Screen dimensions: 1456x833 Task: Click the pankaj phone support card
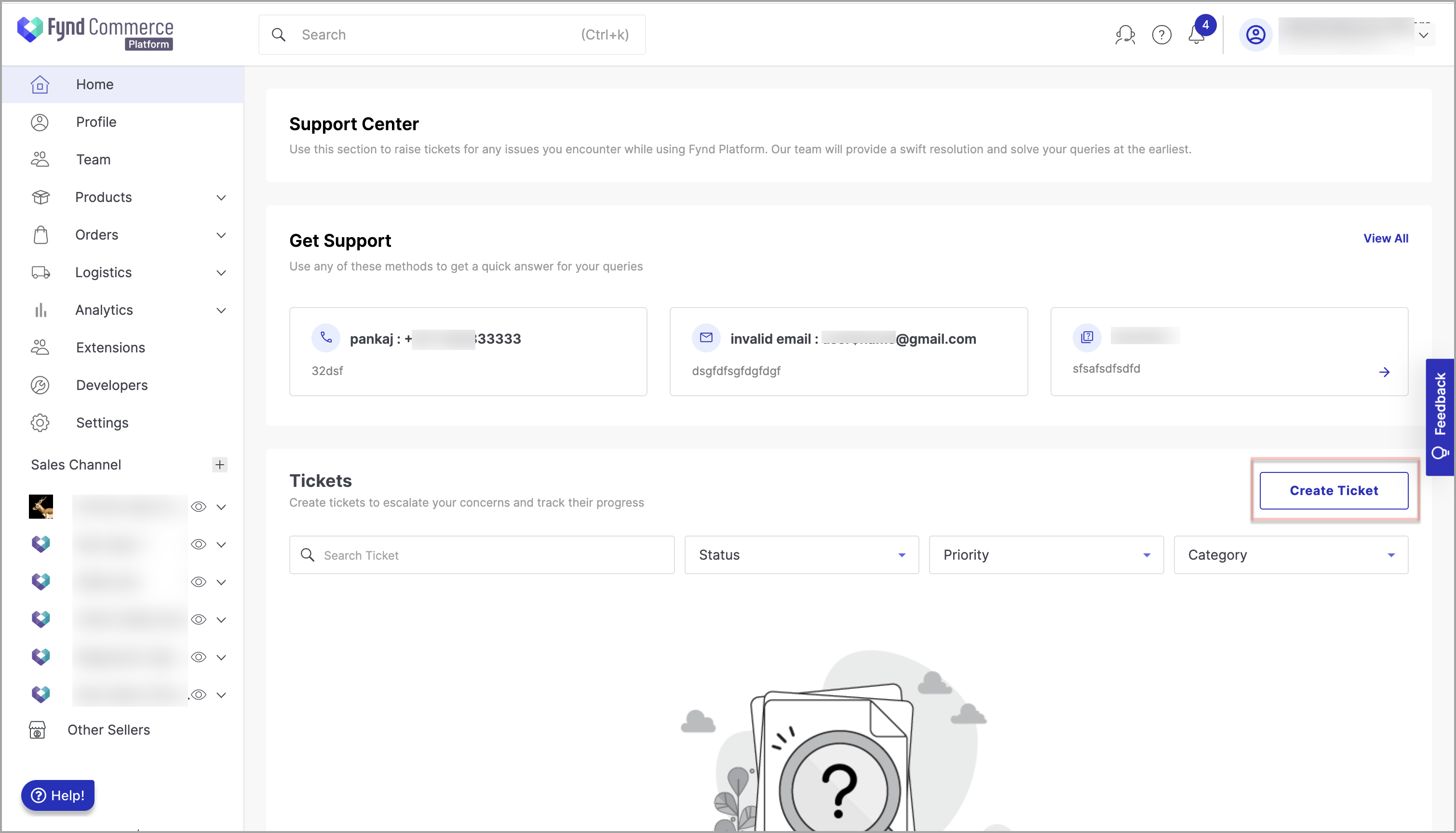point(468,352)
